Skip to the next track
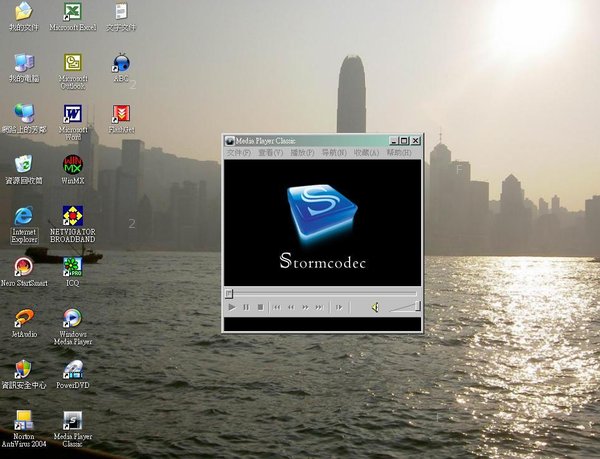Screen dimensions: 600x459 click(319, 307)
